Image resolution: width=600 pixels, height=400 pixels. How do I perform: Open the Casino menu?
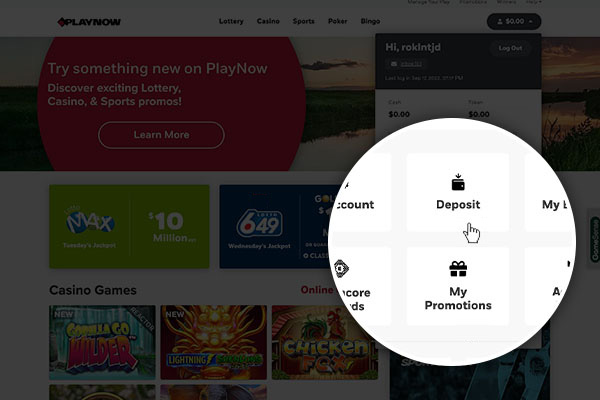(268, 21)
